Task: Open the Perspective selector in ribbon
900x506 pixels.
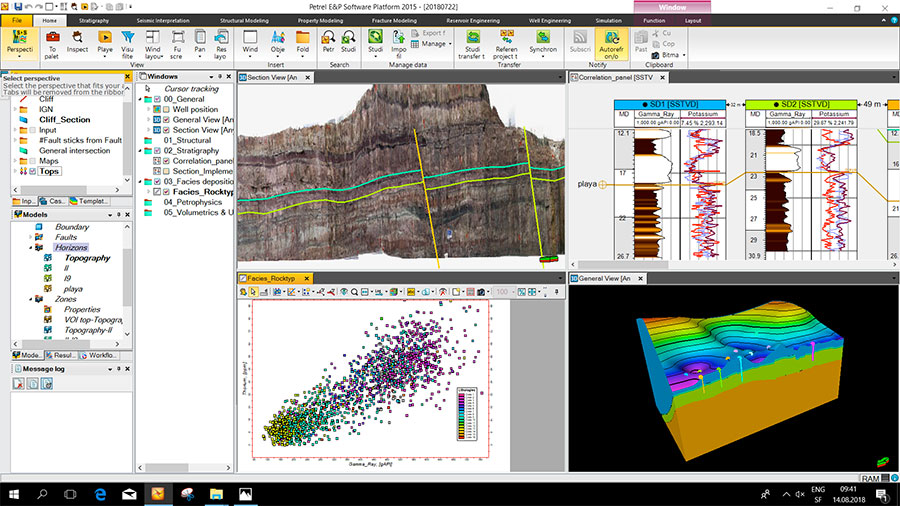Action: (20, 44)
